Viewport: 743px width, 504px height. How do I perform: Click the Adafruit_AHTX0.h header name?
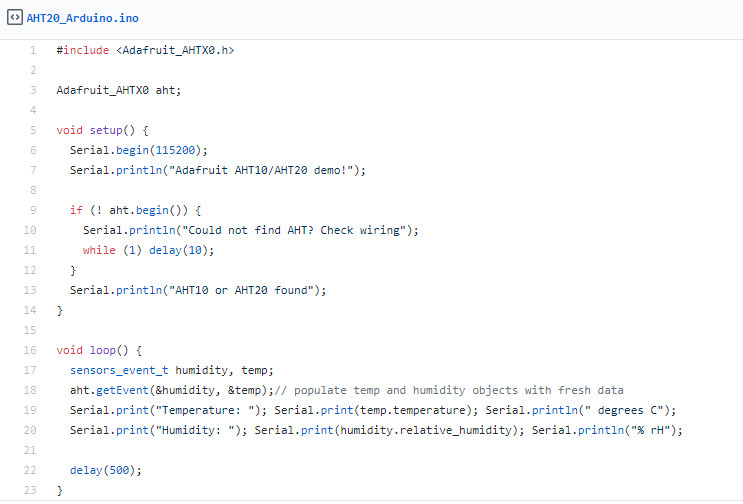175,49
